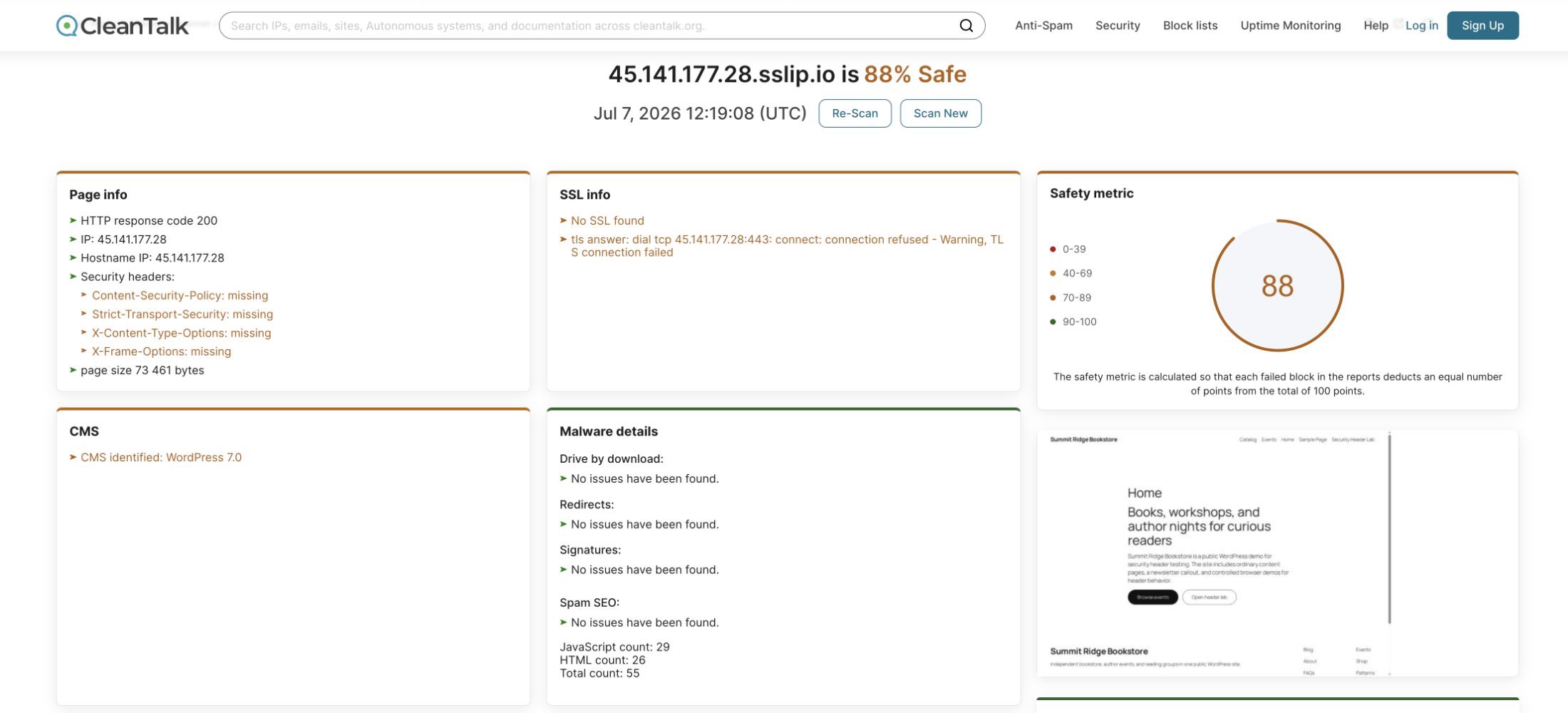
Task: Click 'Total count: 55' text
Action: (x=599, y=673)
